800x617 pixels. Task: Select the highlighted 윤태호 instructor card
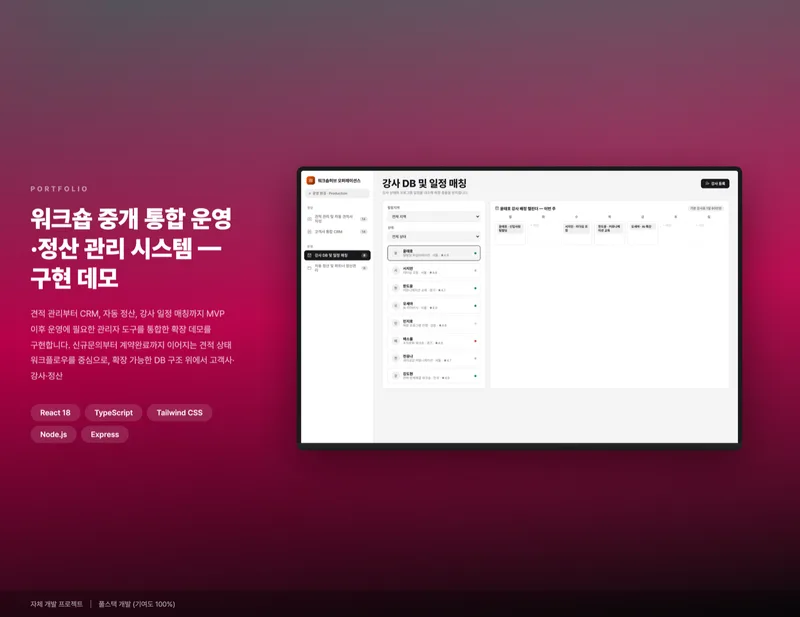pos(434,253)
